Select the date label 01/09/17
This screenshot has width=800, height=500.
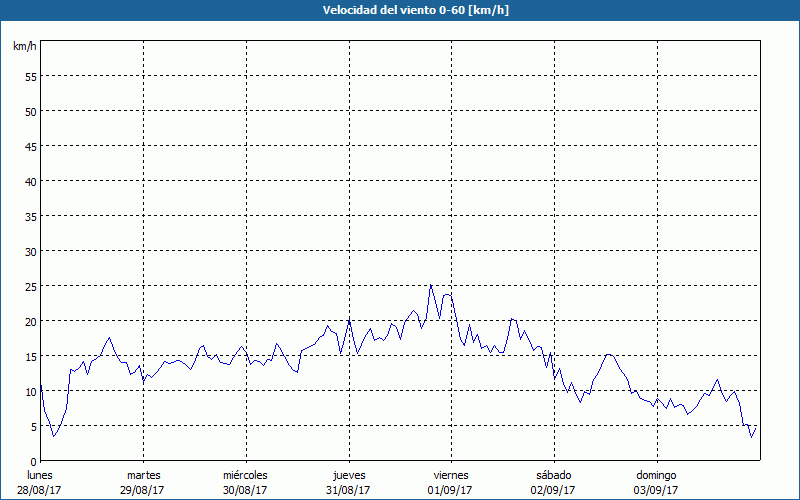[450, 490]
